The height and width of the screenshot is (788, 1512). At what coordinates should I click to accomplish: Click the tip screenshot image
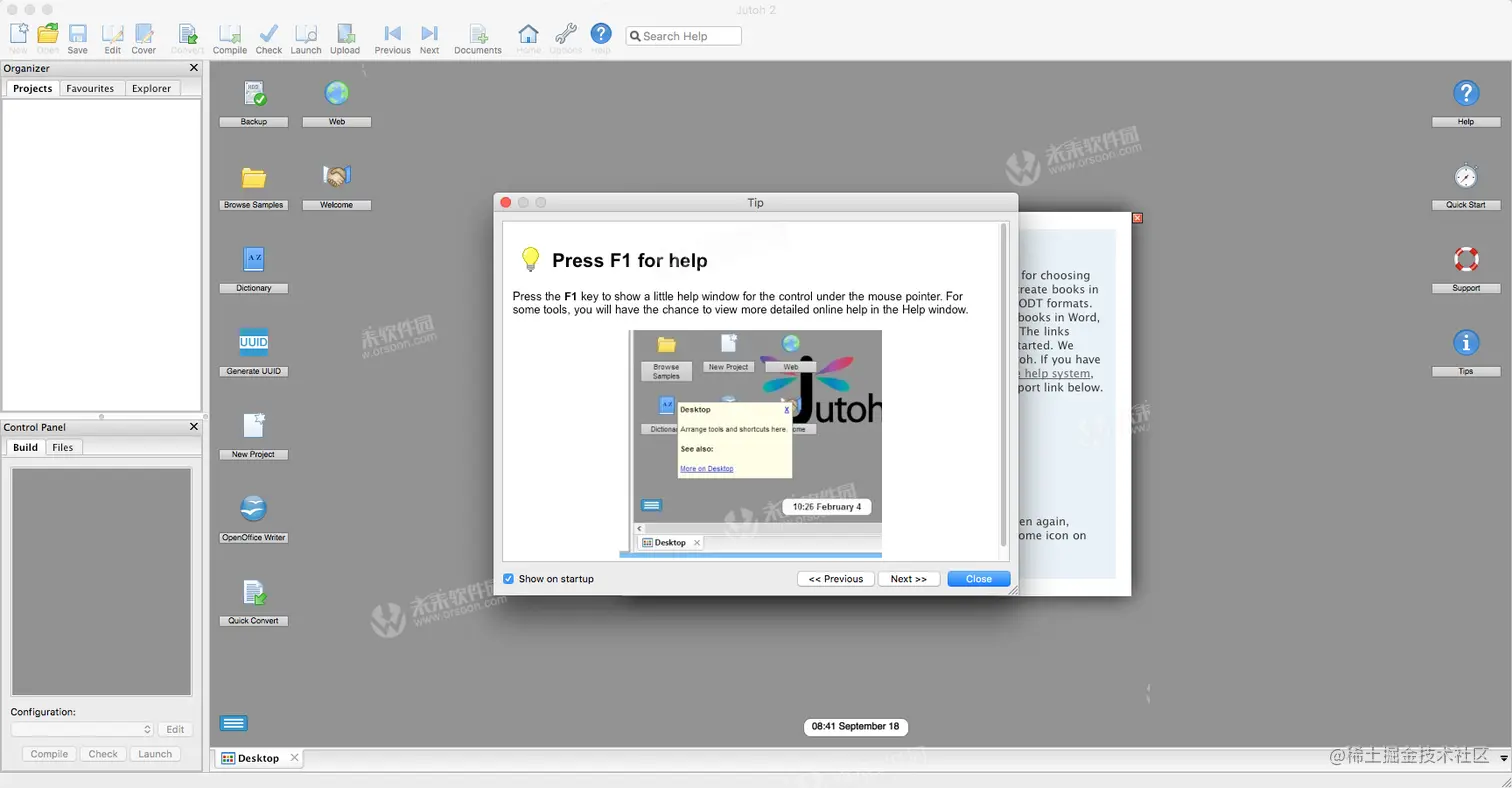751,444
